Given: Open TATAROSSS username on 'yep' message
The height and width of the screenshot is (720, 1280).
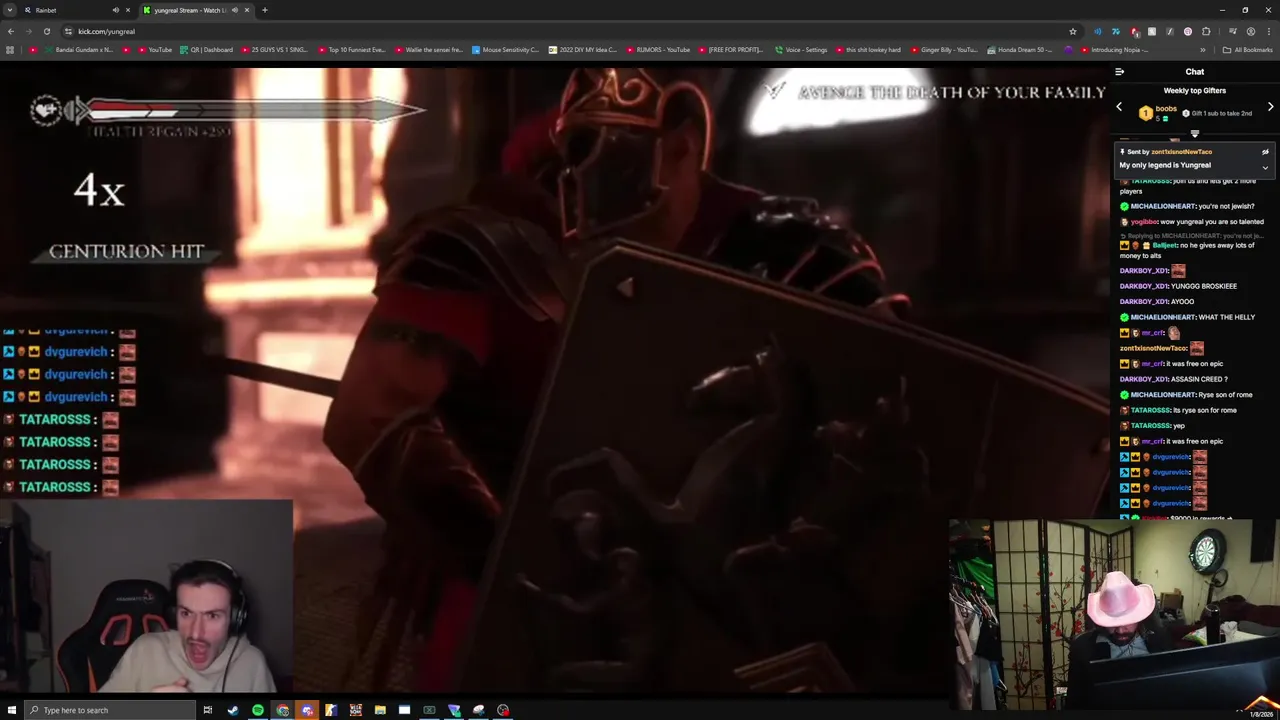Looking at the screenshot, I should click(1150, 426).
